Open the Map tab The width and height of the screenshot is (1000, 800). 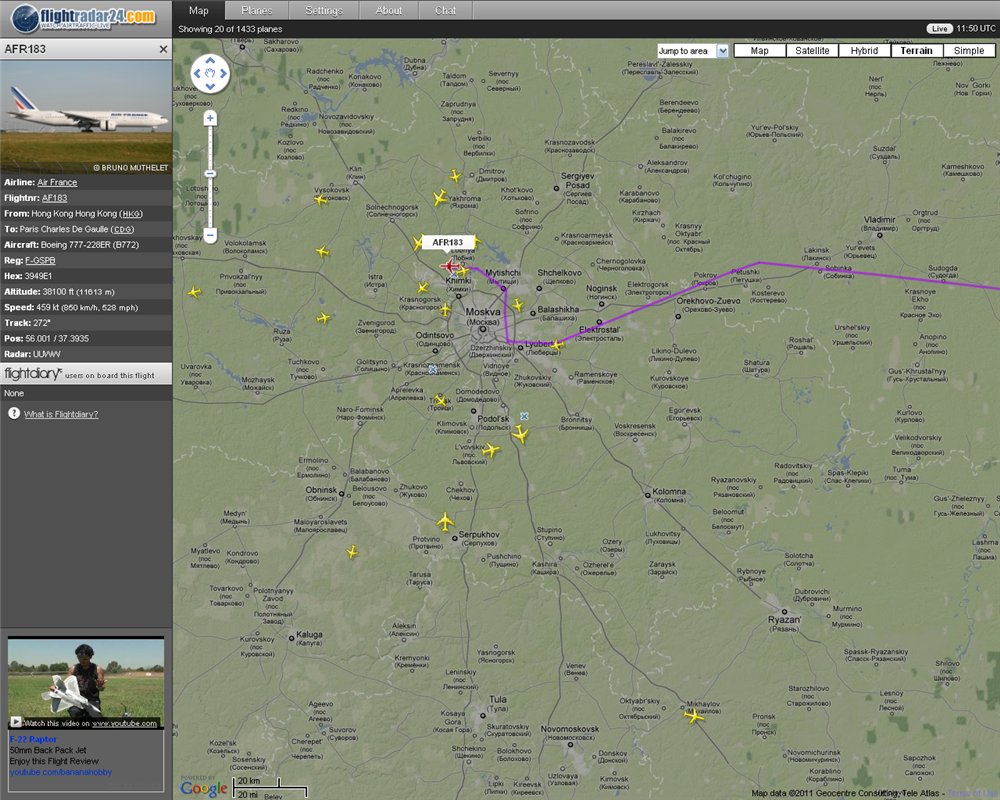pyautogui.click(x=198, y=10)
